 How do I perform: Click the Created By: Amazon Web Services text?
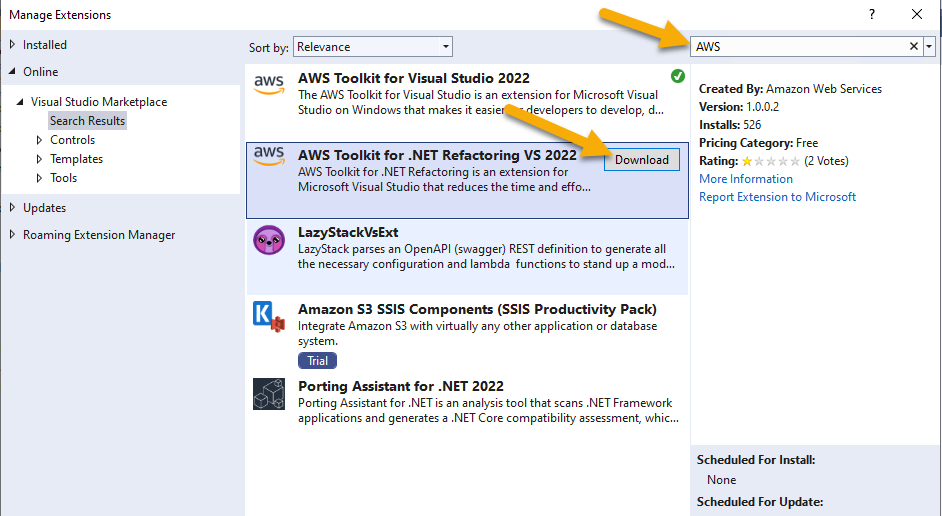(791, 89)
